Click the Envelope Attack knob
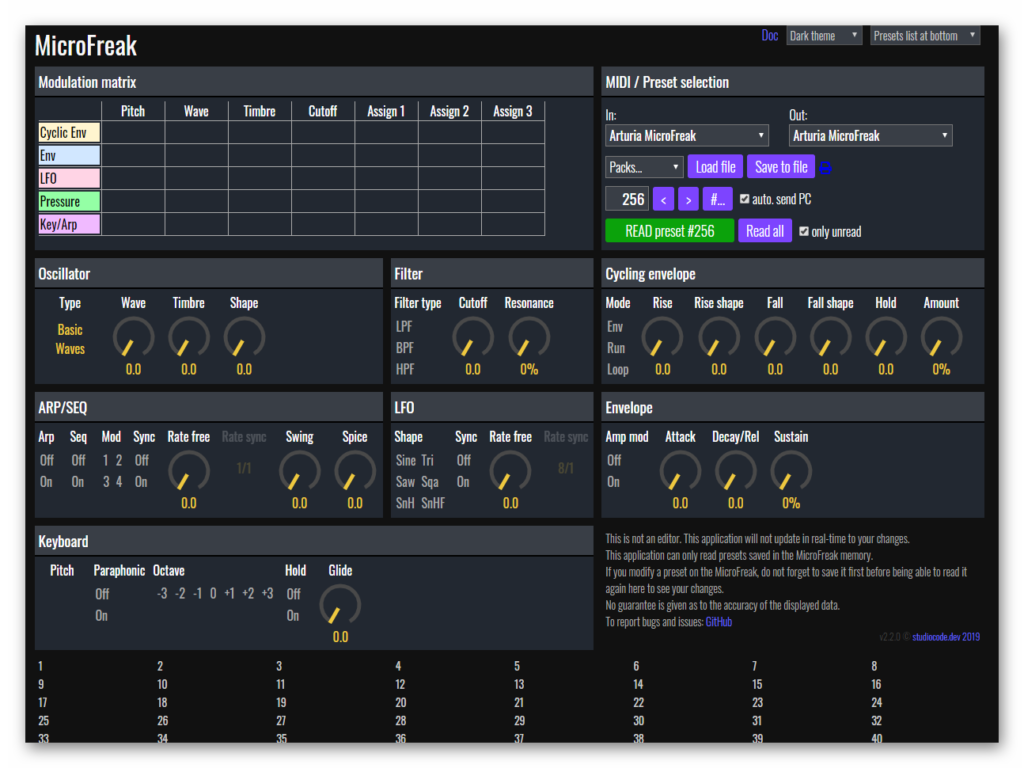Image resolution: width=1024 pixels, height=768 pixels. point(680,472)
